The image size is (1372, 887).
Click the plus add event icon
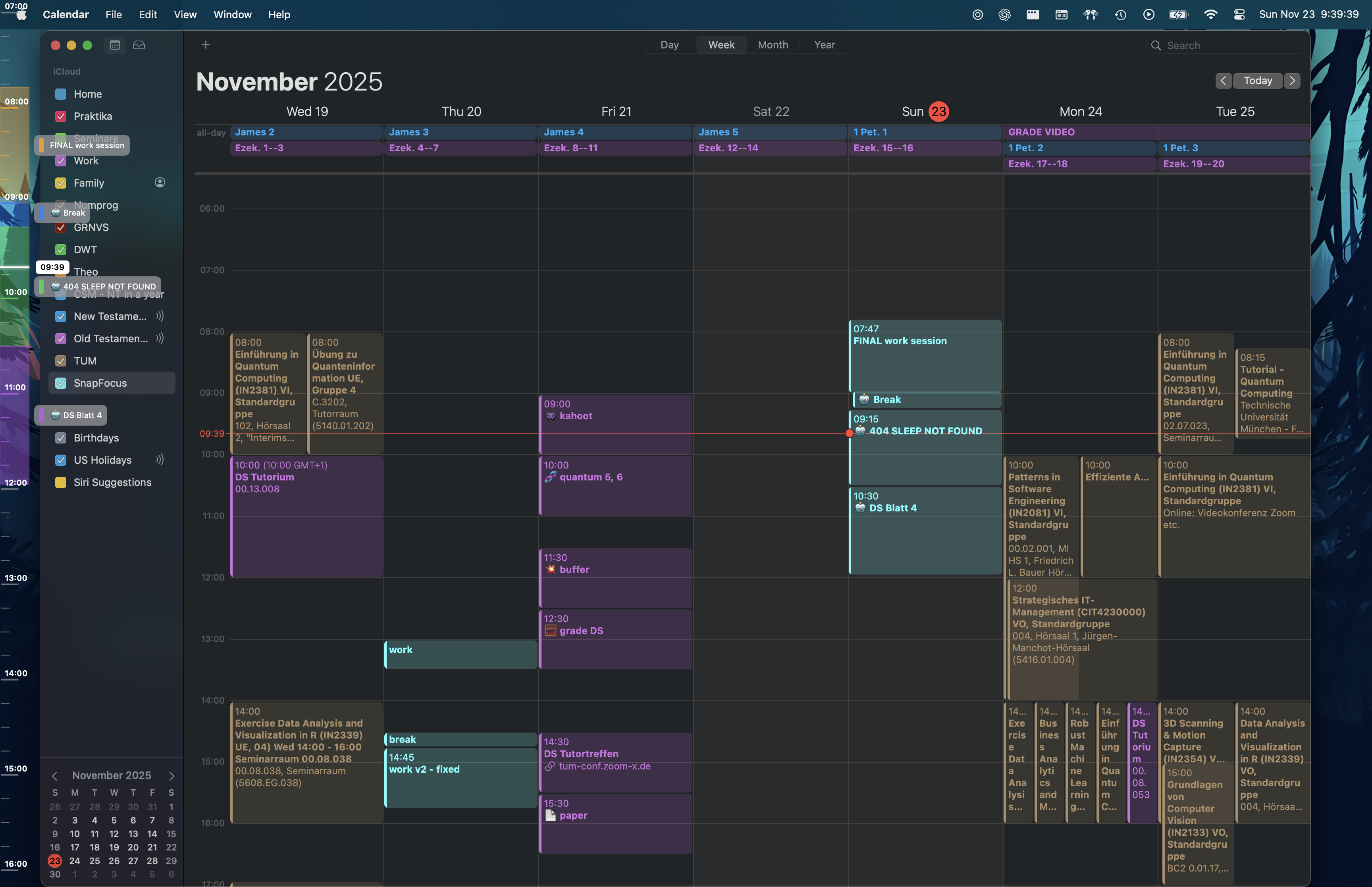206,45
